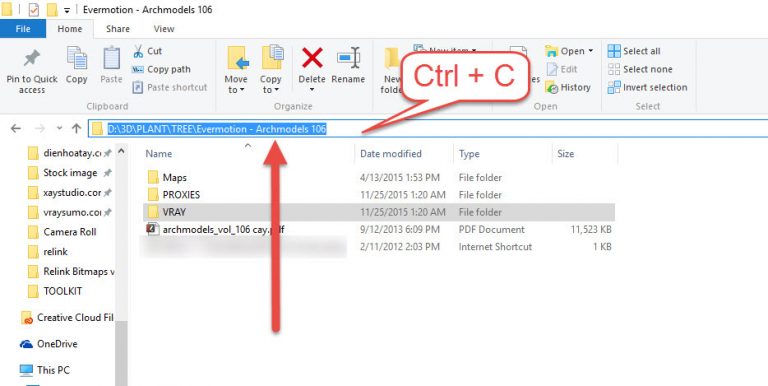Click Edit in the Open group

(x=562, y=70)
